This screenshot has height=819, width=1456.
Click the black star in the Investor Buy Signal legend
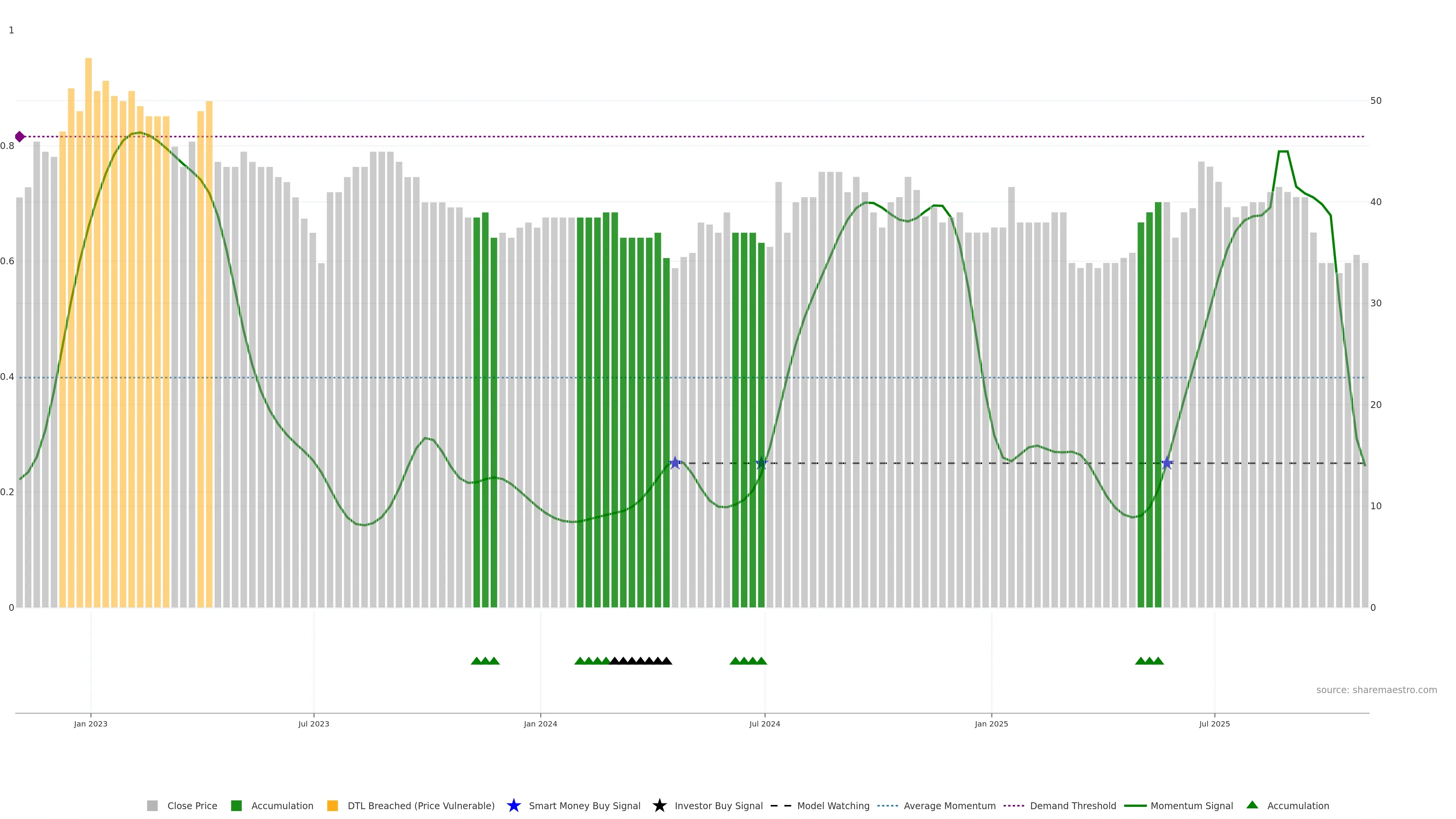(x=659, y=805)
